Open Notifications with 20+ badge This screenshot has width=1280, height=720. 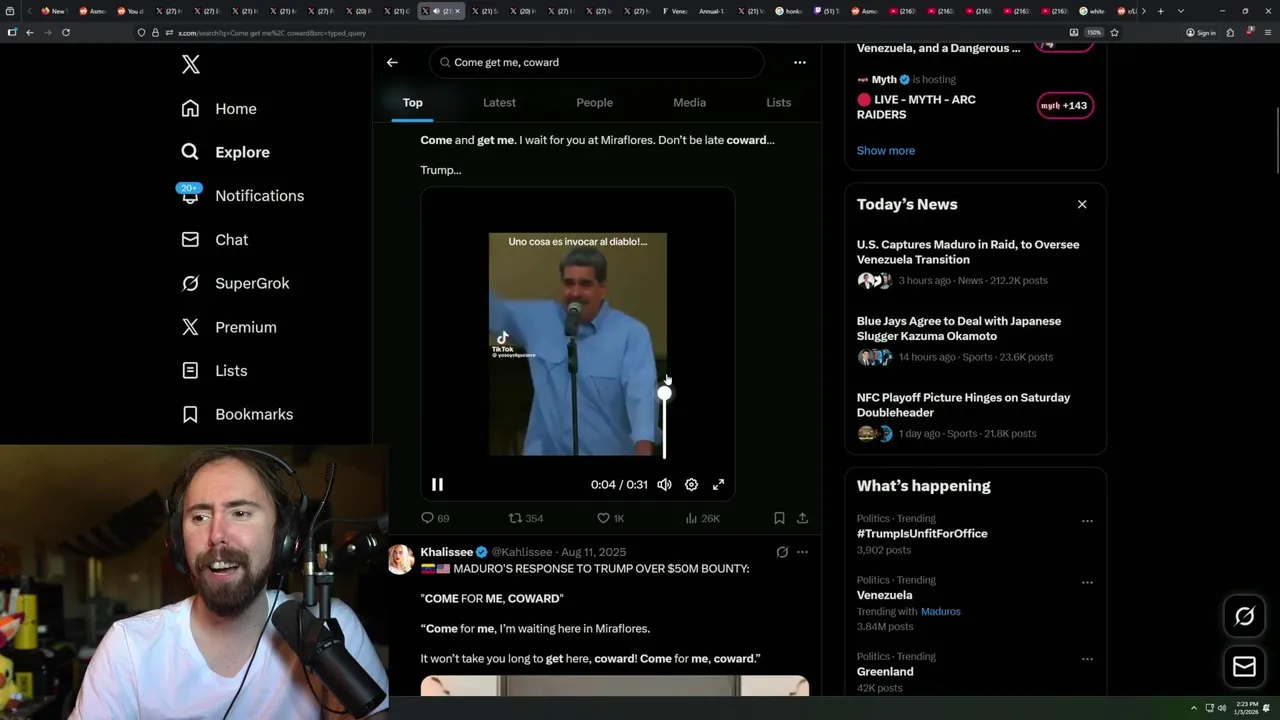[242, 196]
